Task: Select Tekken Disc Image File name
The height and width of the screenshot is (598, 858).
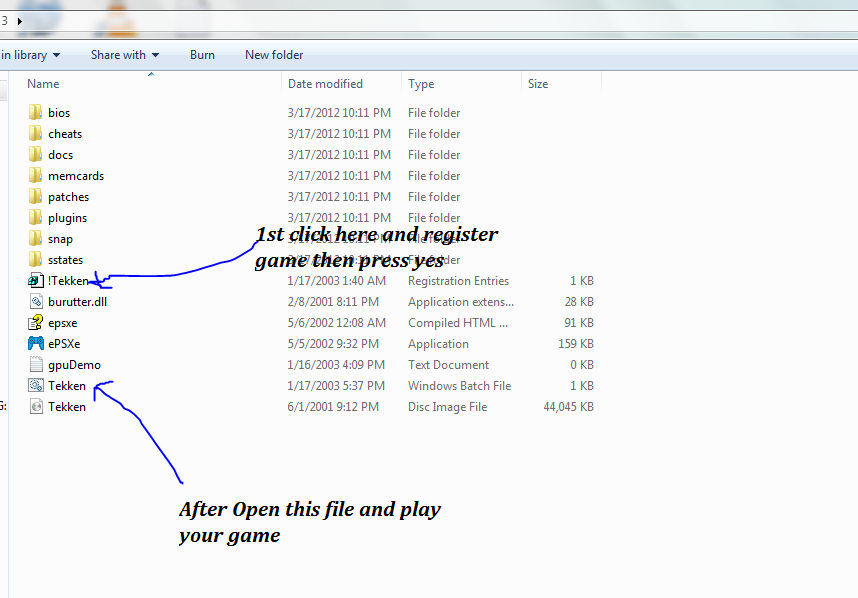Action: pos(67,407)
